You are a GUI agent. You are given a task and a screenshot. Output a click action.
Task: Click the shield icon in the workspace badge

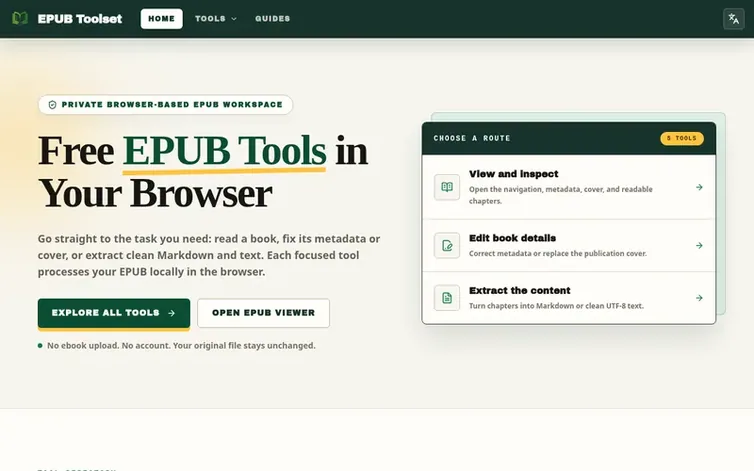[x=52, y=105]
